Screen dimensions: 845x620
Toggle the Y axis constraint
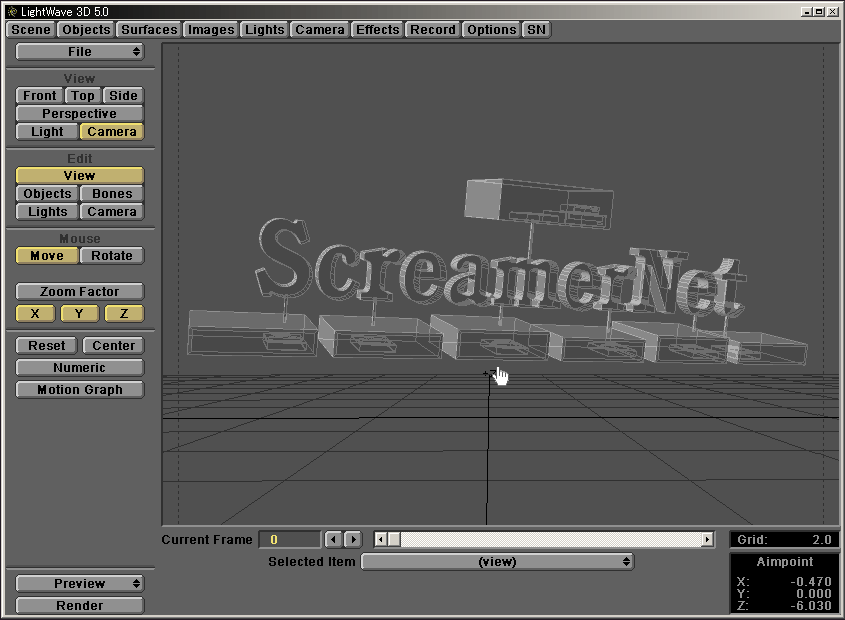click(x=79, y=314)
